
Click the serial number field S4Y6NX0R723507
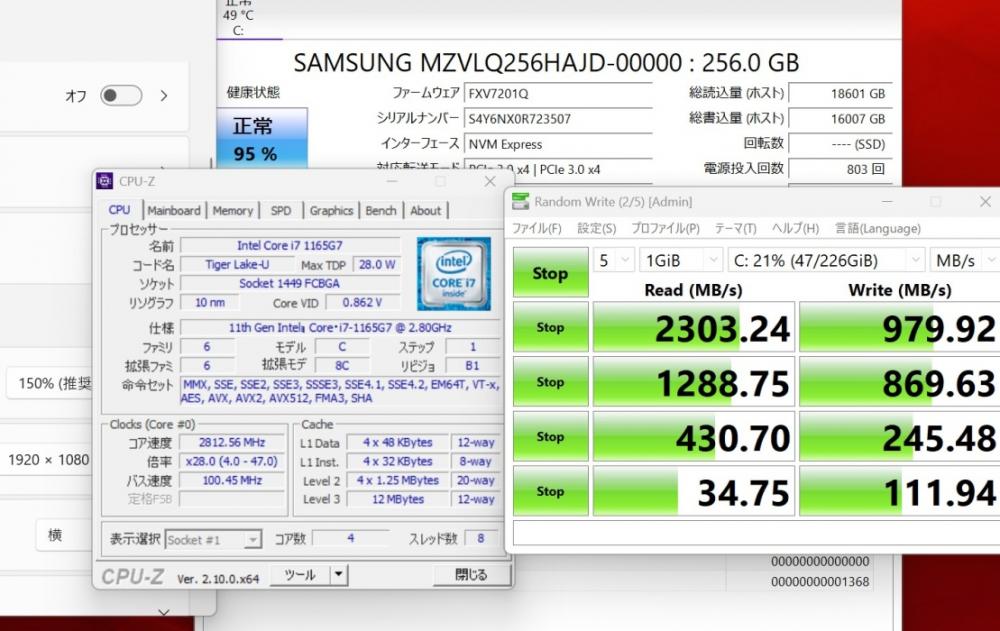(558, 119)
